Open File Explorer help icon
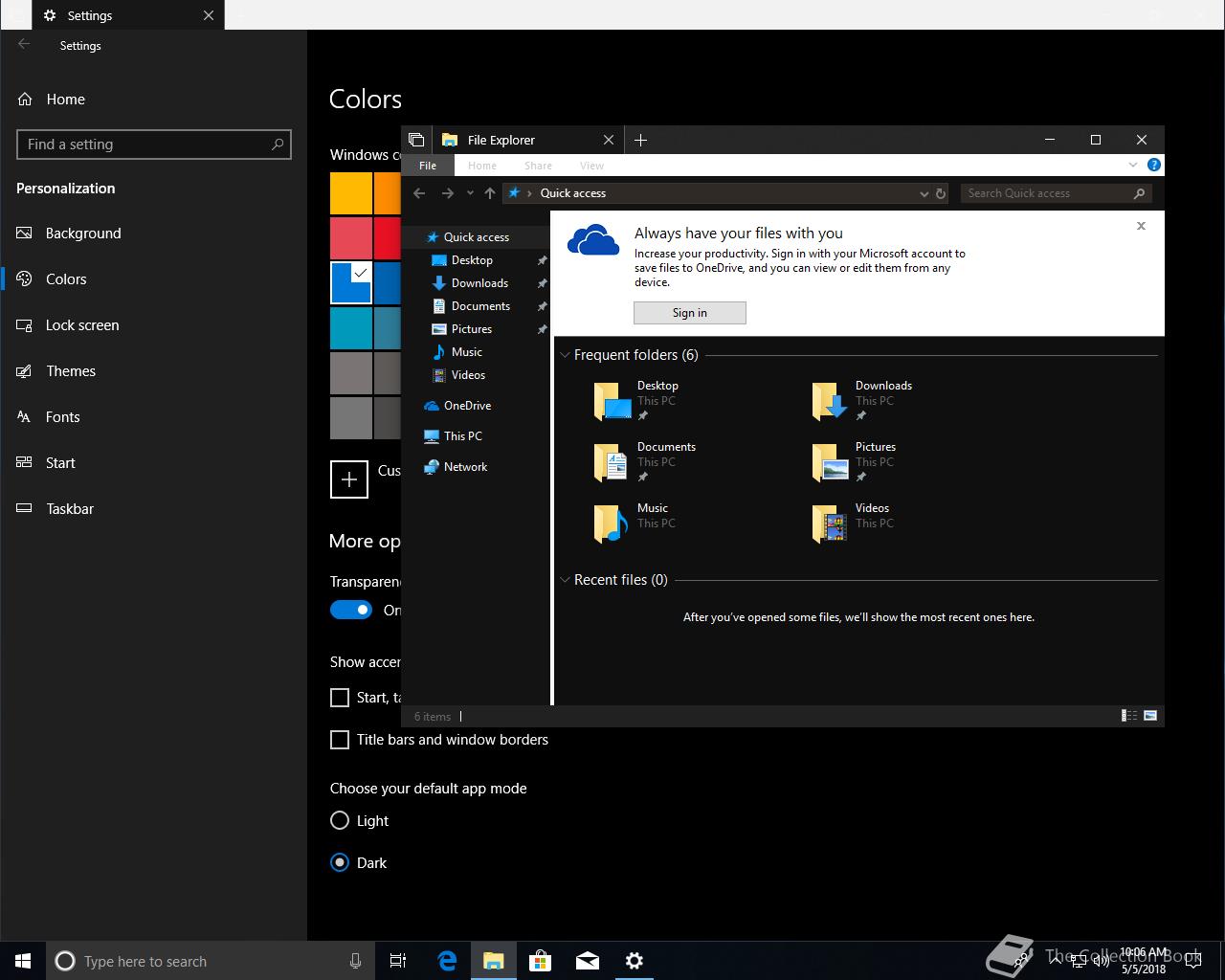The height and width of the screenshot is (980, 1225). [1154, 165]
